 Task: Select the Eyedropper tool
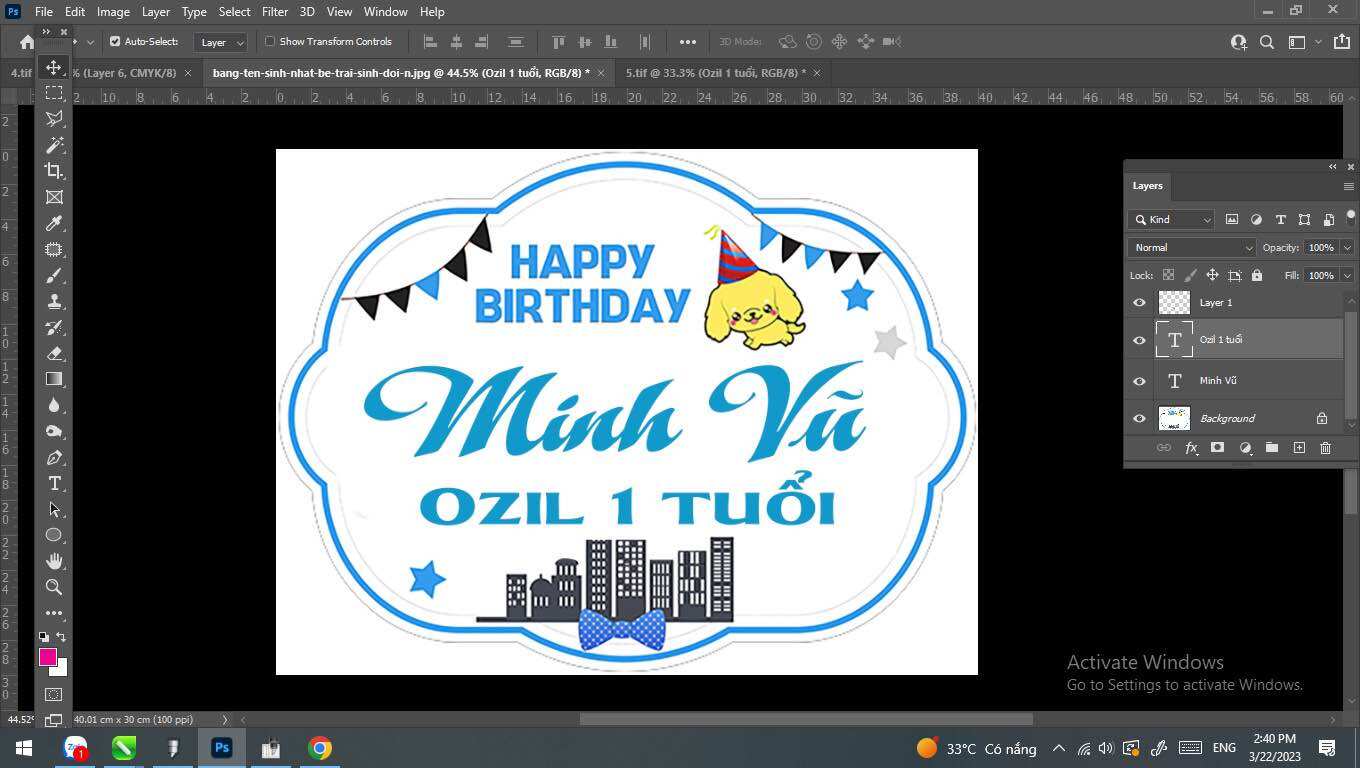point(54,223)
